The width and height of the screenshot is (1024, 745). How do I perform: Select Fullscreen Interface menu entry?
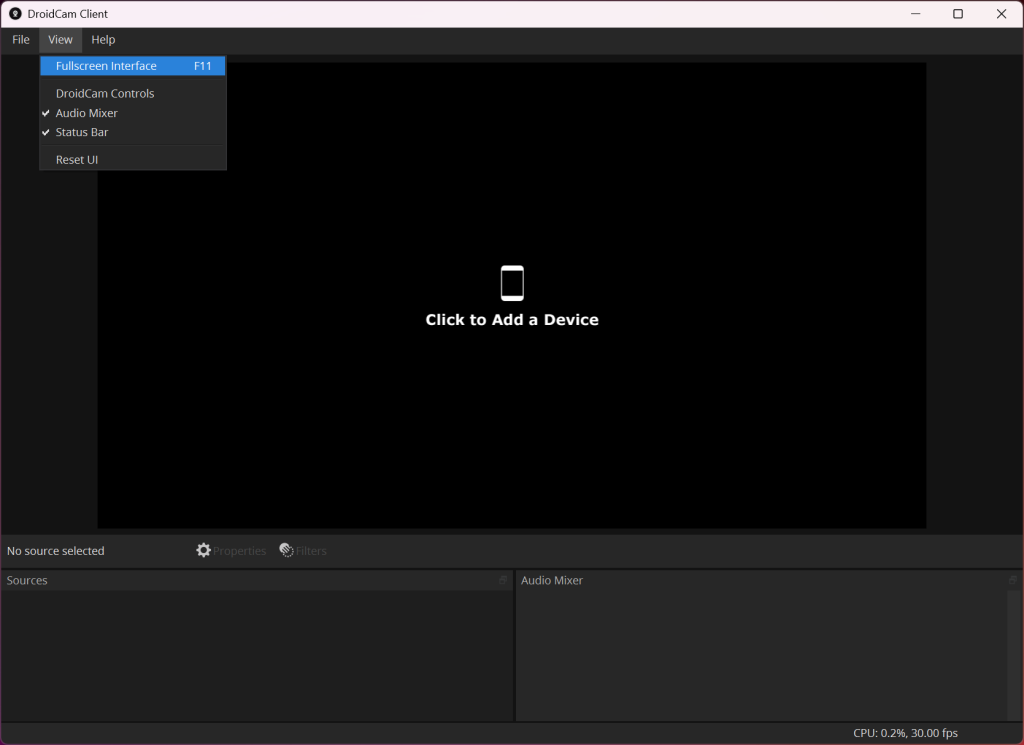pos(133,66)
